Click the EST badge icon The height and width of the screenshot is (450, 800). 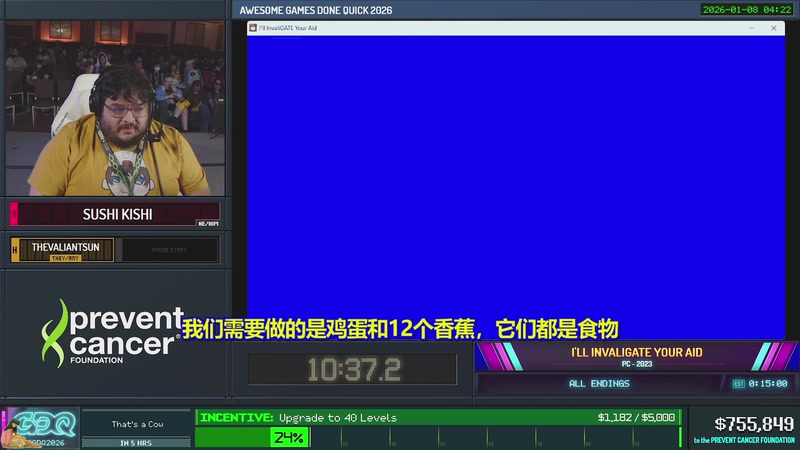pos(738,384)
